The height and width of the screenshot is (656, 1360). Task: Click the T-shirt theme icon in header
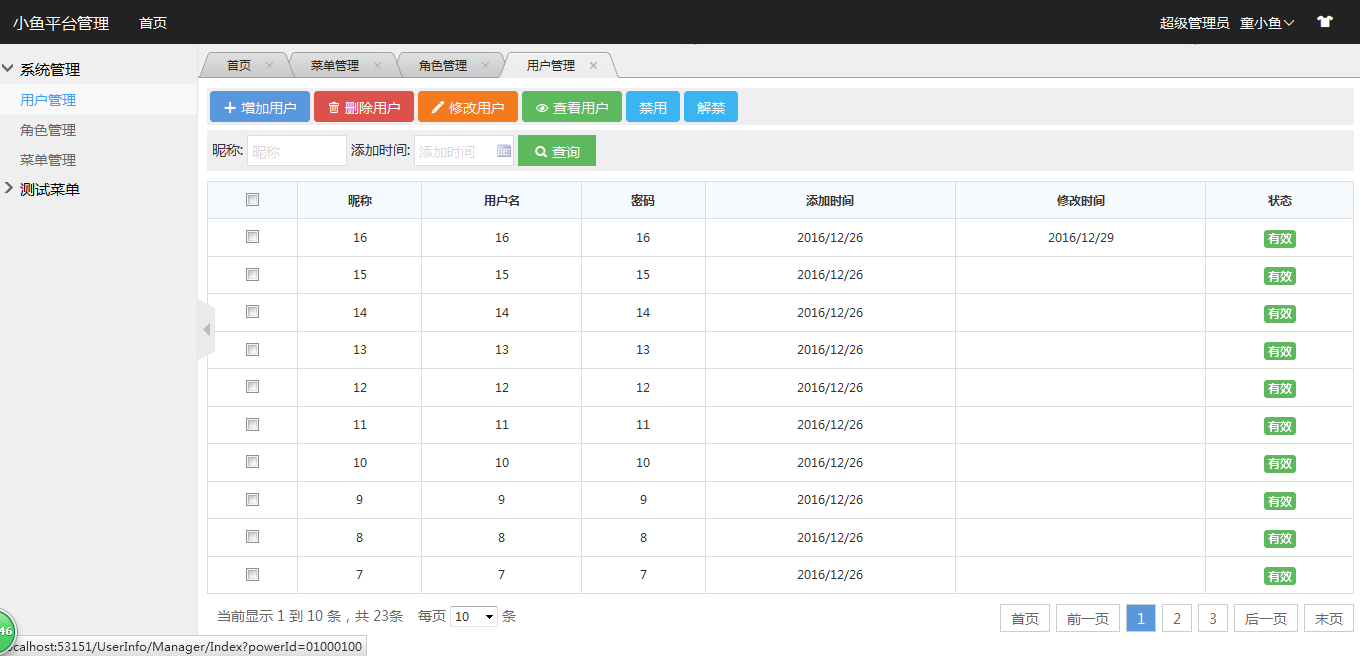(x=1325, y=22)
